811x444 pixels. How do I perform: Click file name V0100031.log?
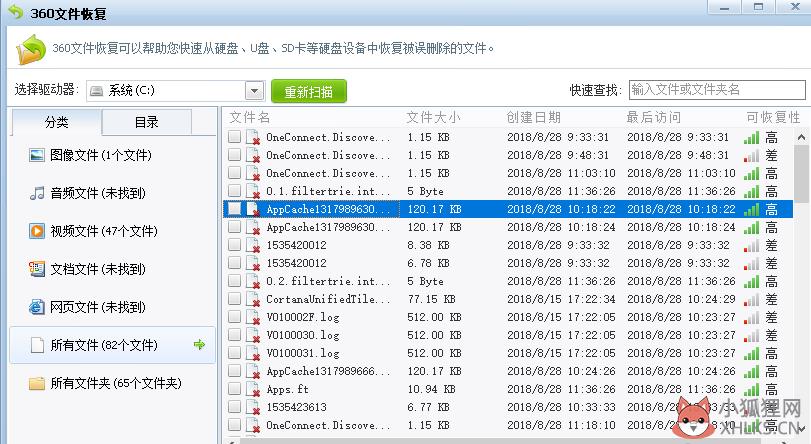coord(303,353)
